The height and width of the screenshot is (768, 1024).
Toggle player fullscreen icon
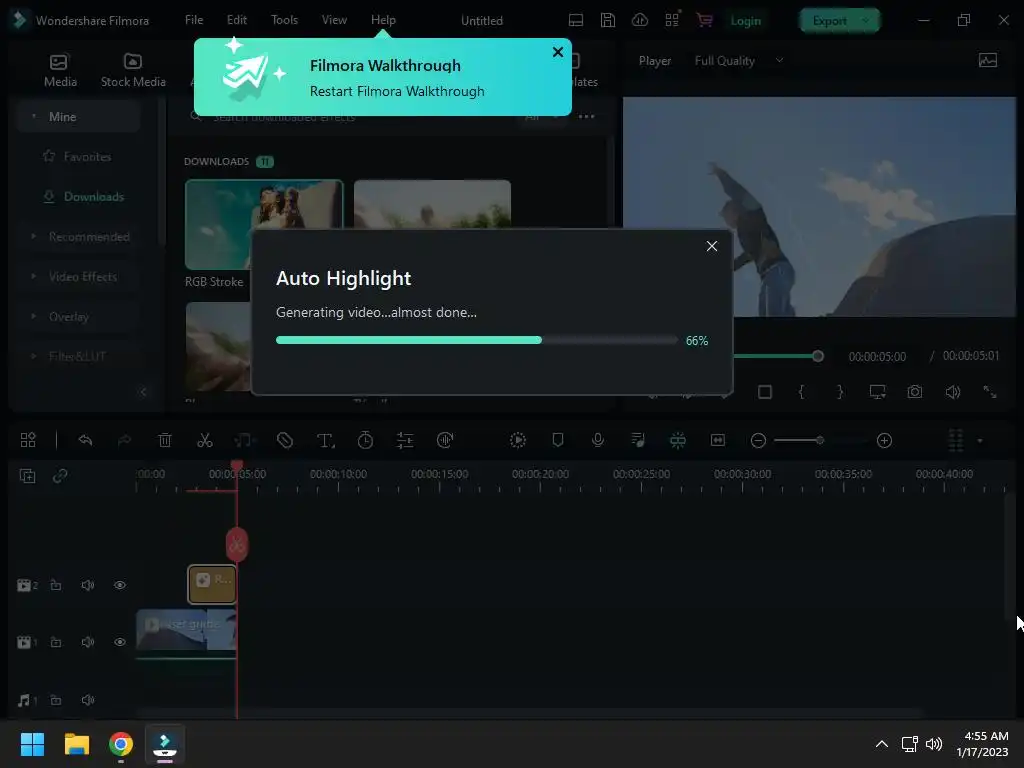click(990, 392)
